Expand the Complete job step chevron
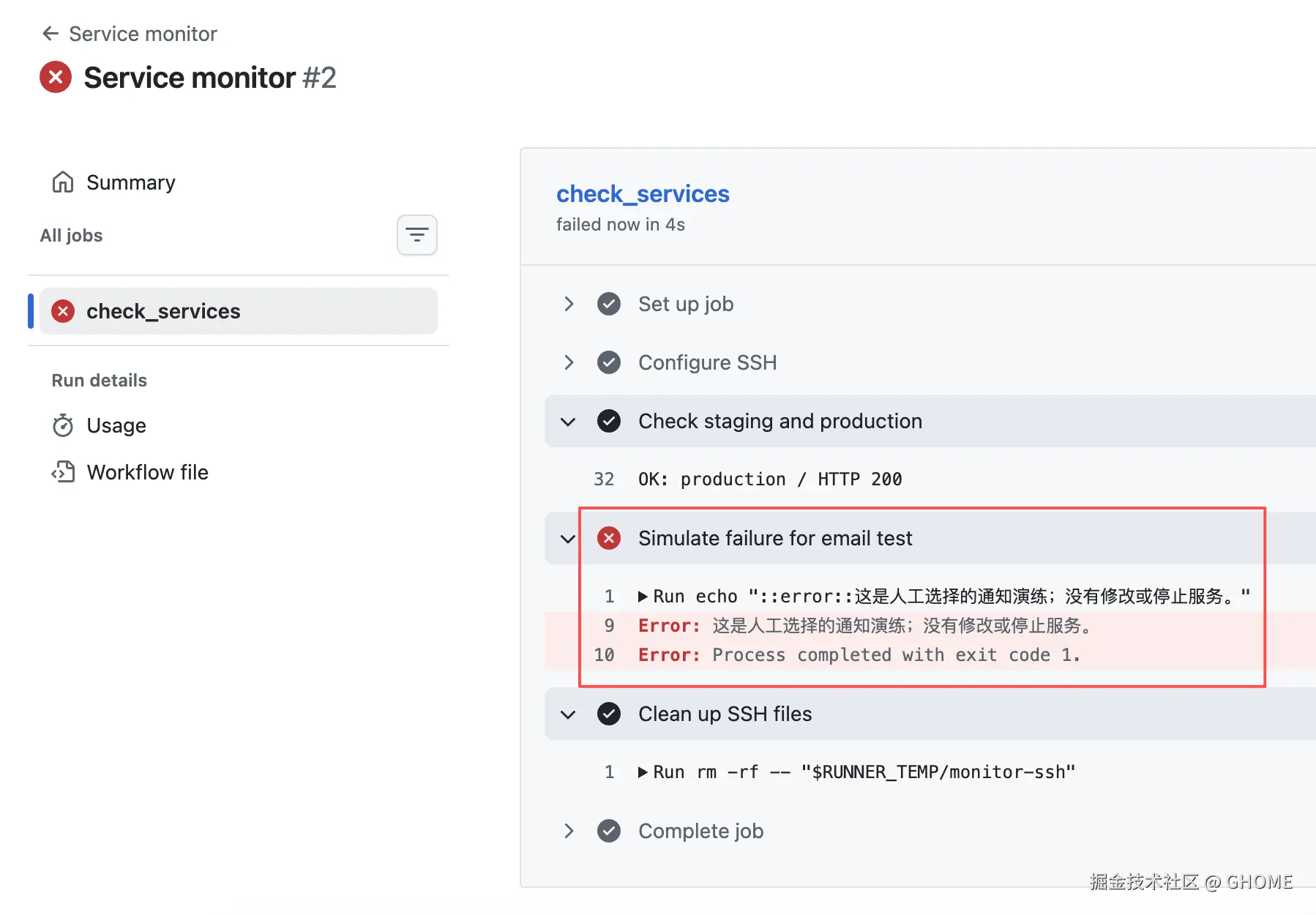1316x915 pixels. tap(569, 831)
